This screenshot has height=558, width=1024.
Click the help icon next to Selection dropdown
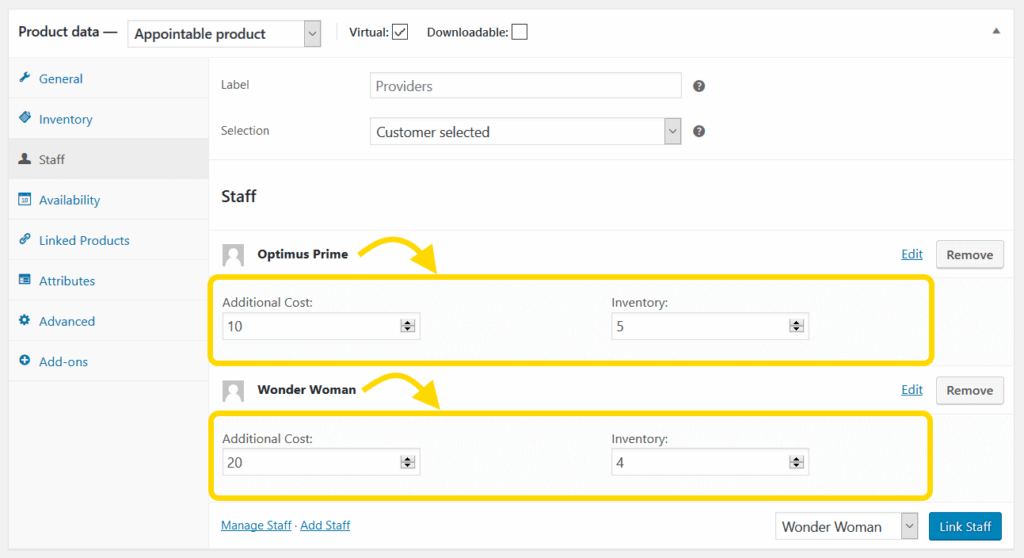pyautogui.click(x=699, y=131)
